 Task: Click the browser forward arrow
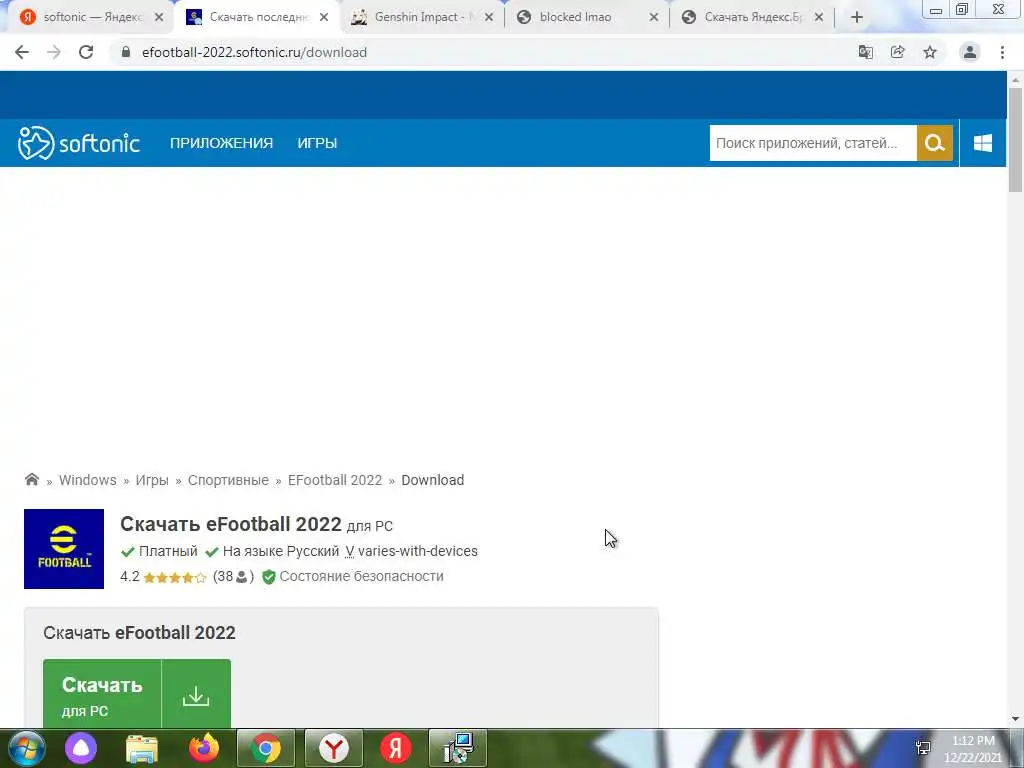54,52
